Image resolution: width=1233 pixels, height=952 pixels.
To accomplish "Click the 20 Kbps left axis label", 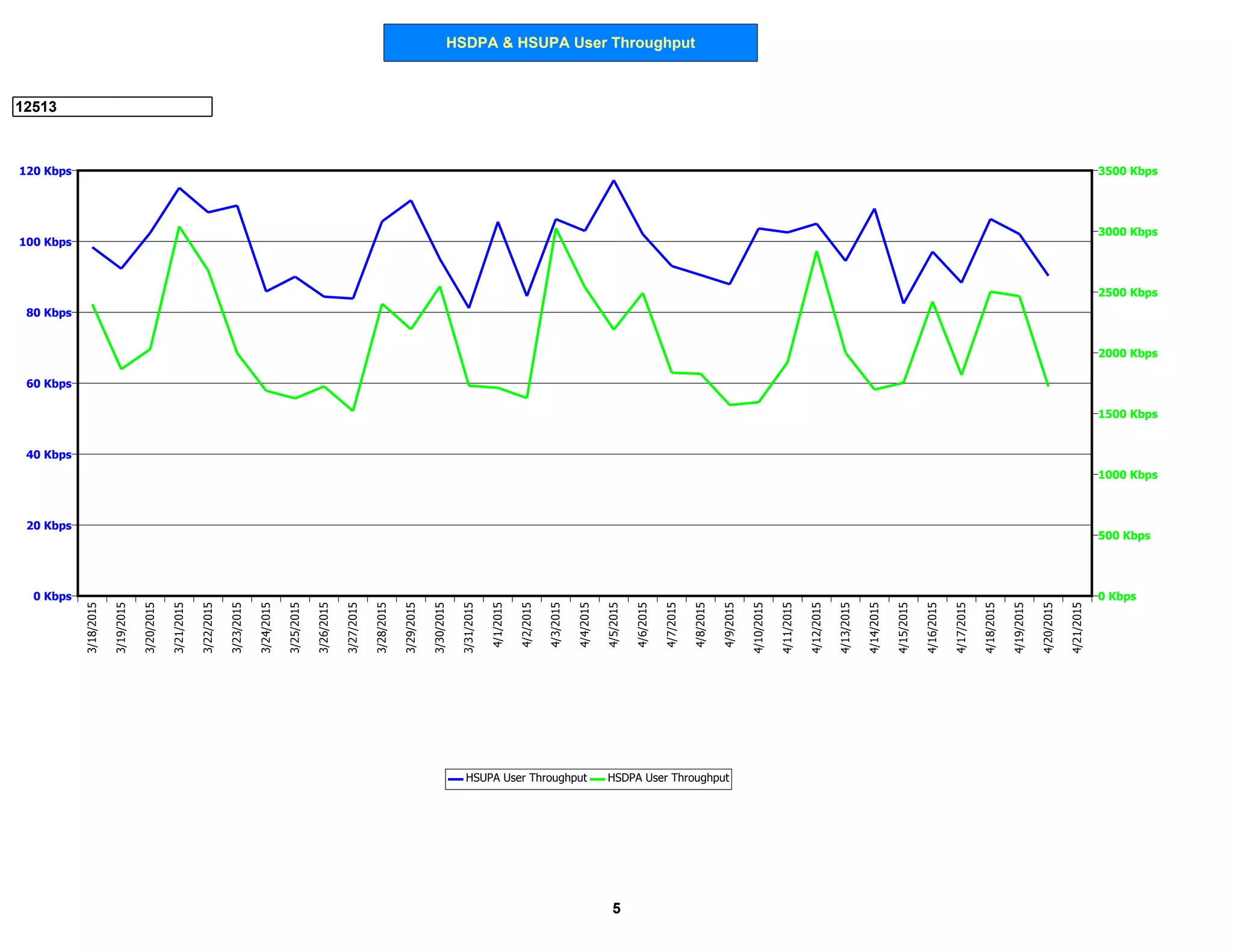I will coord(49,525).
